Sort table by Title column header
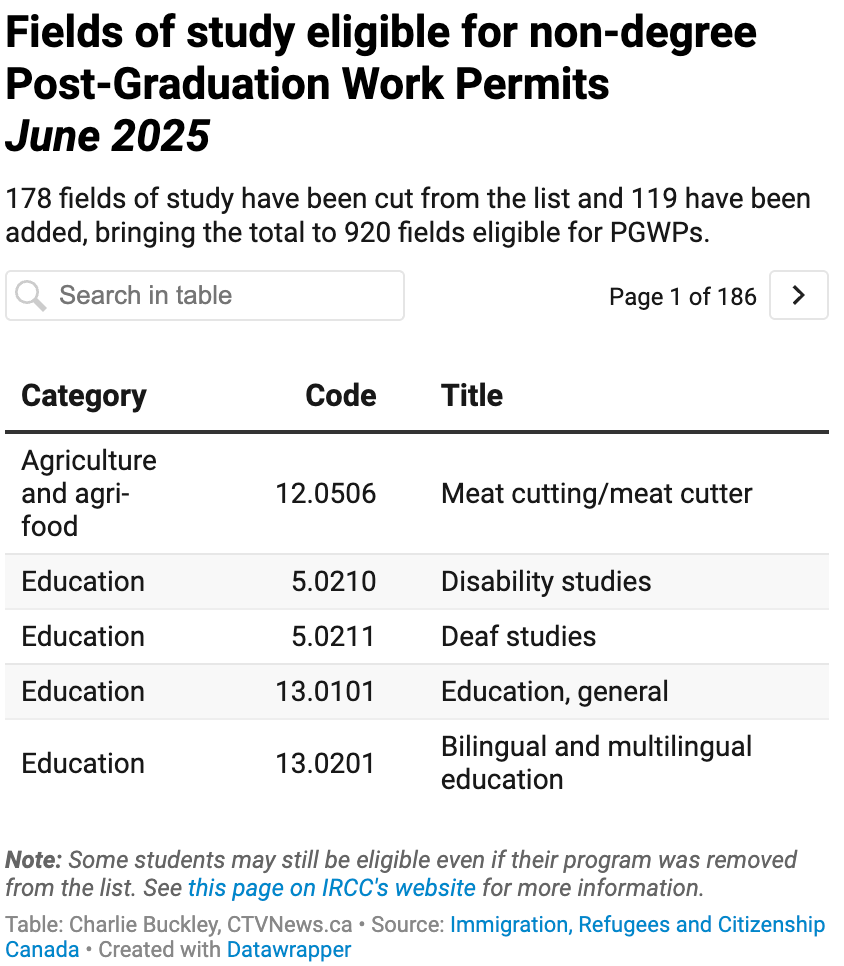 (x=472, y=396)
